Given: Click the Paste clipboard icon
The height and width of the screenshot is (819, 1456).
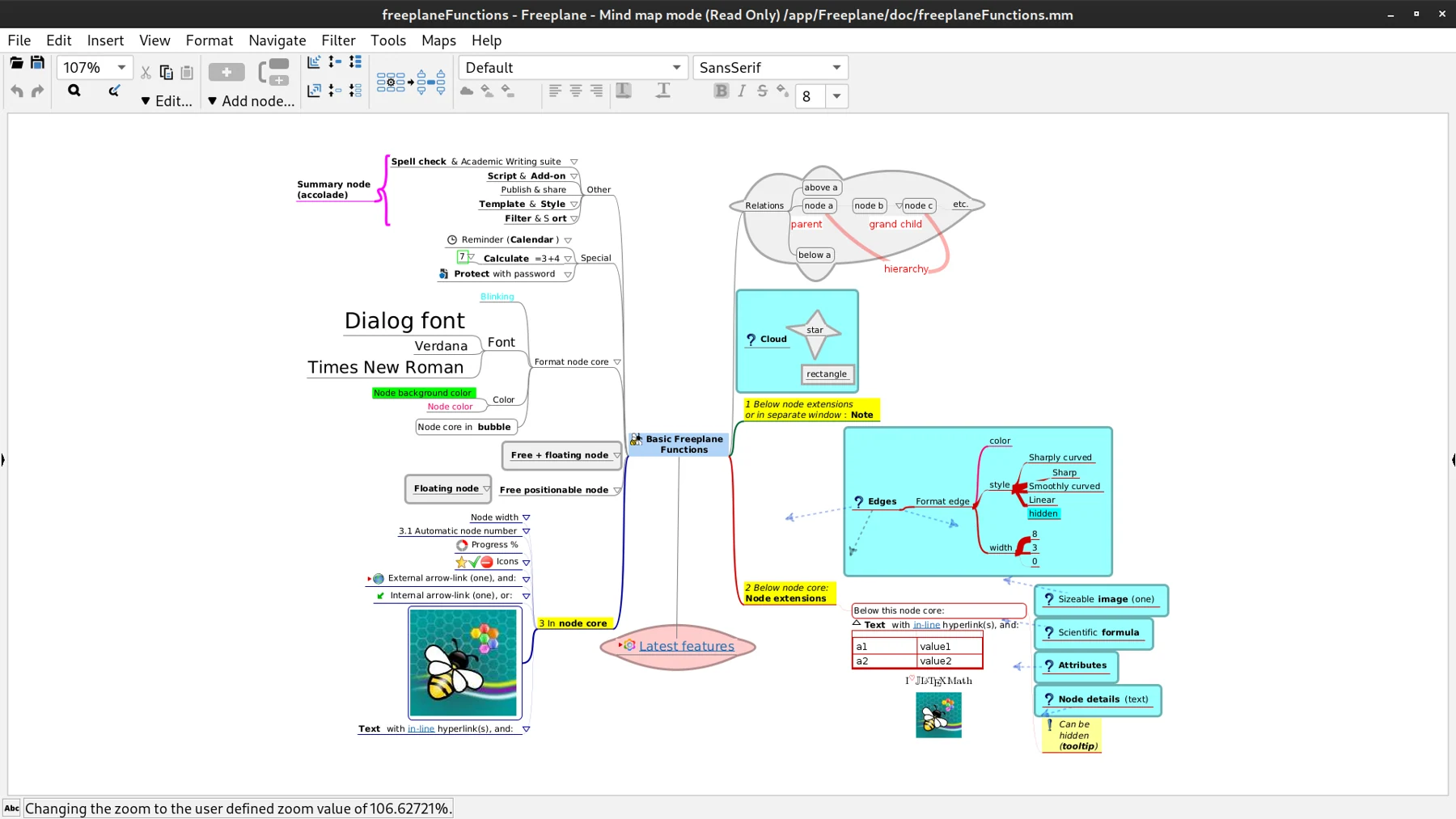Looking at the screenshot, I should [187, 73].
